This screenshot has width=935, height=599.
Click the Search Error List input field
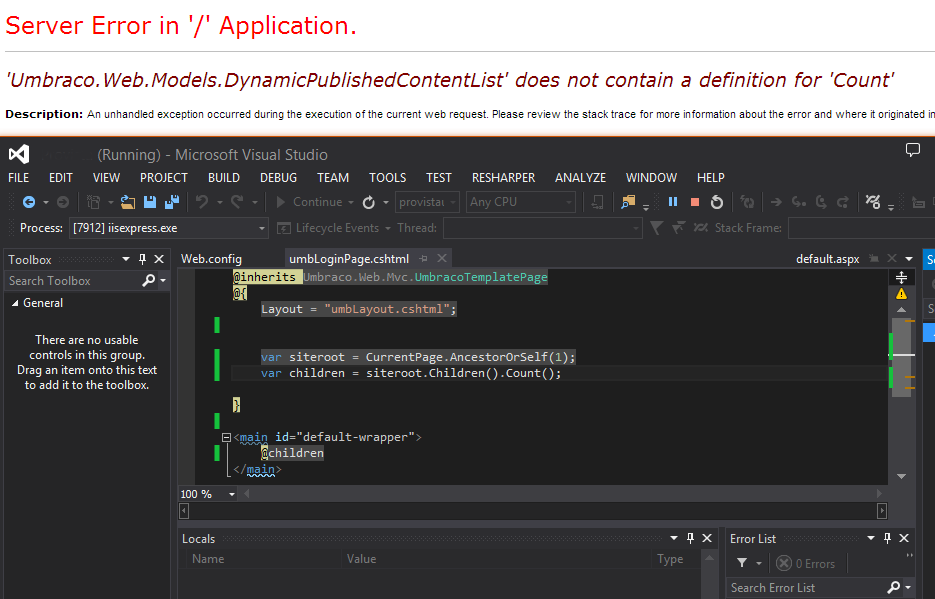[807, 588]
